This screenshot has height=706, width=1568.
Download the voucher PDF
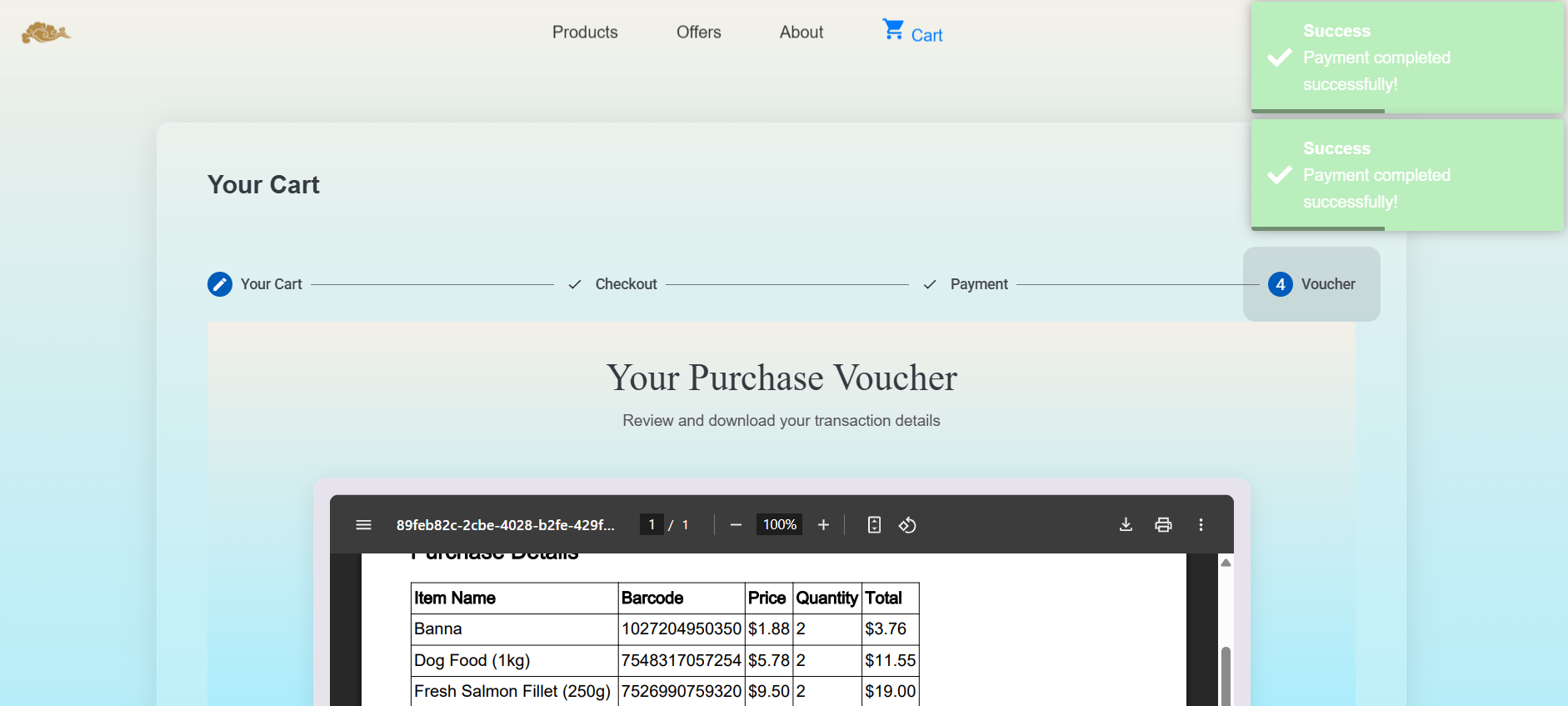pos(1126,525)
